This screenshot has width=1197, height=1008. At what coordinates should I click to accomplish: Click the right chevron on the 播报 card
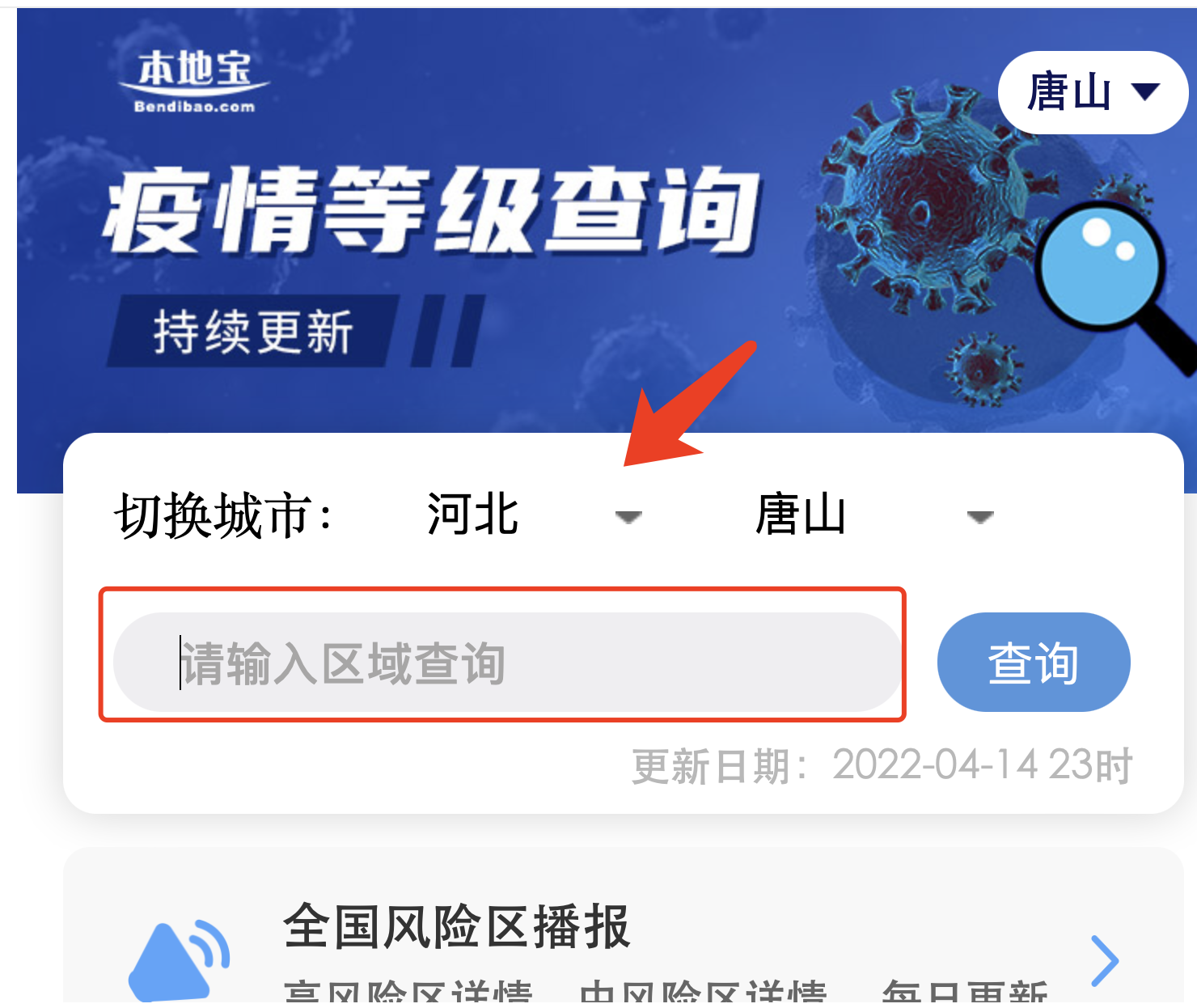click(1104, 961)
